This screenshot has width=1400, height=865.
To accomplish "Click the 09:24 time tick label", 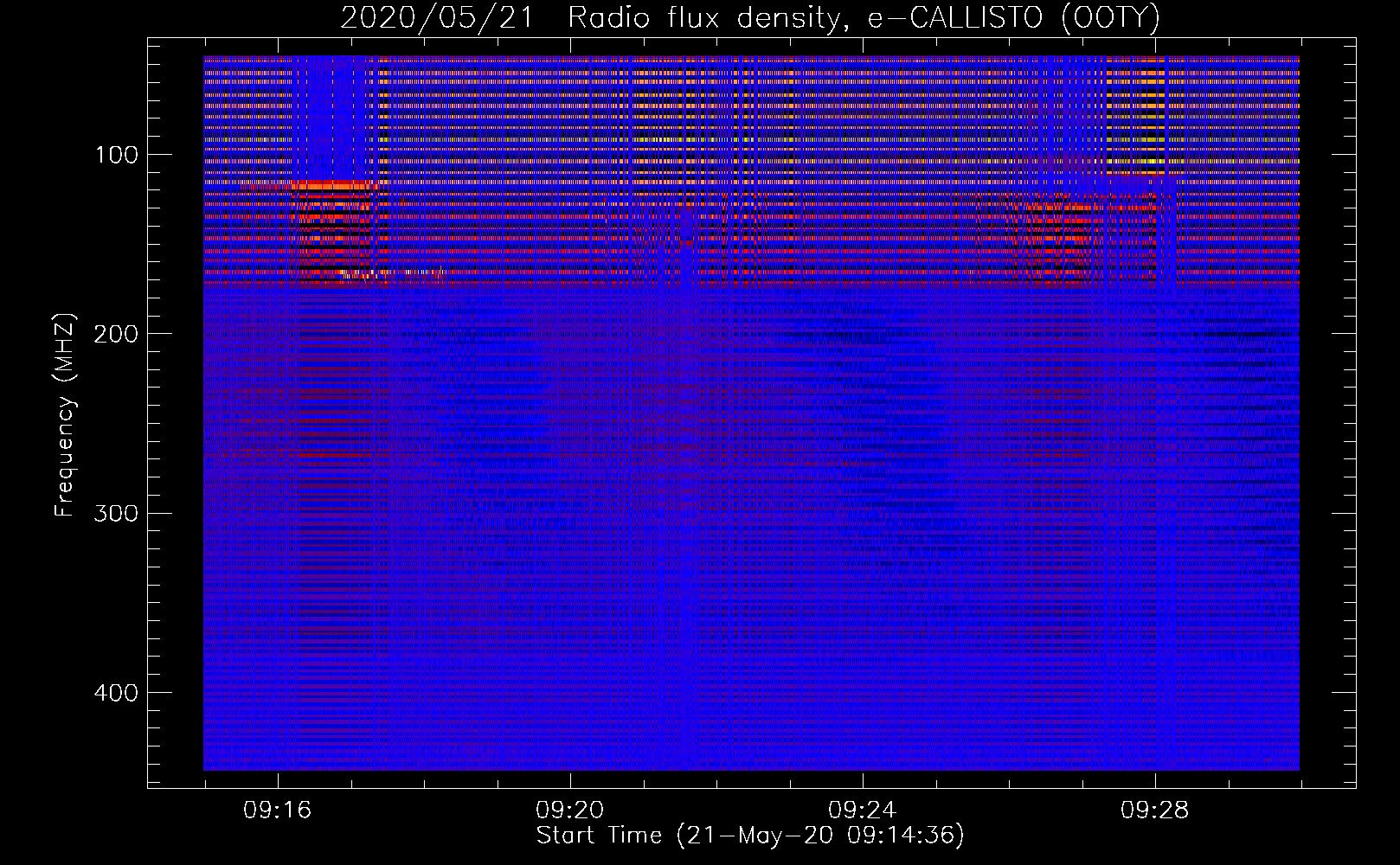I will tap(863, 811).
